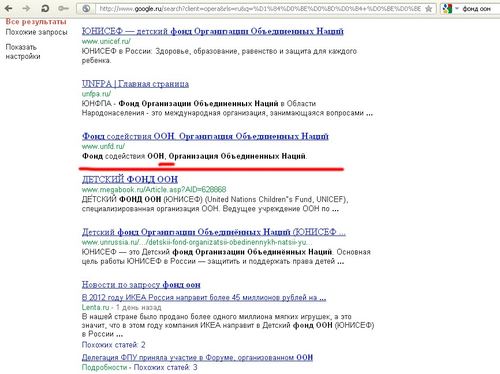The width and height of the screenshot is (500, 374).
Task: Click the site info globe icon in the address bar
Action: (x=86, y=9)
